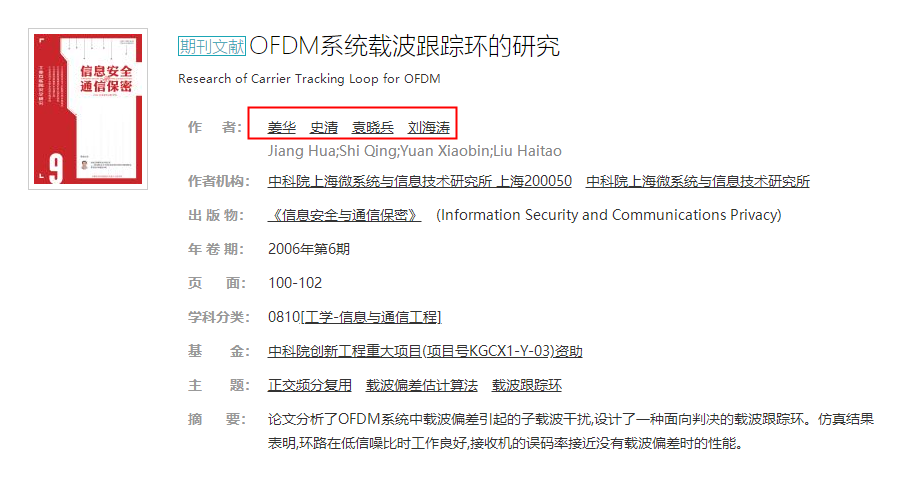Click the page range 100-102
The width and height of the screenshot is (907, 492).
pos(295,283)
